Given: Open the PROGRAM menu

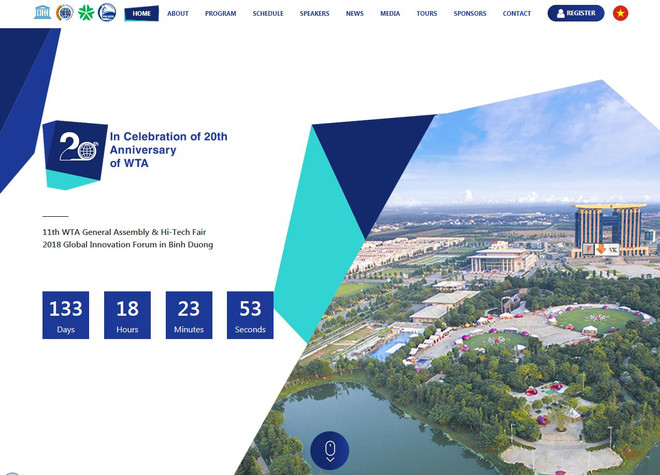Looking at the screenshot, I should coord(220,14).
